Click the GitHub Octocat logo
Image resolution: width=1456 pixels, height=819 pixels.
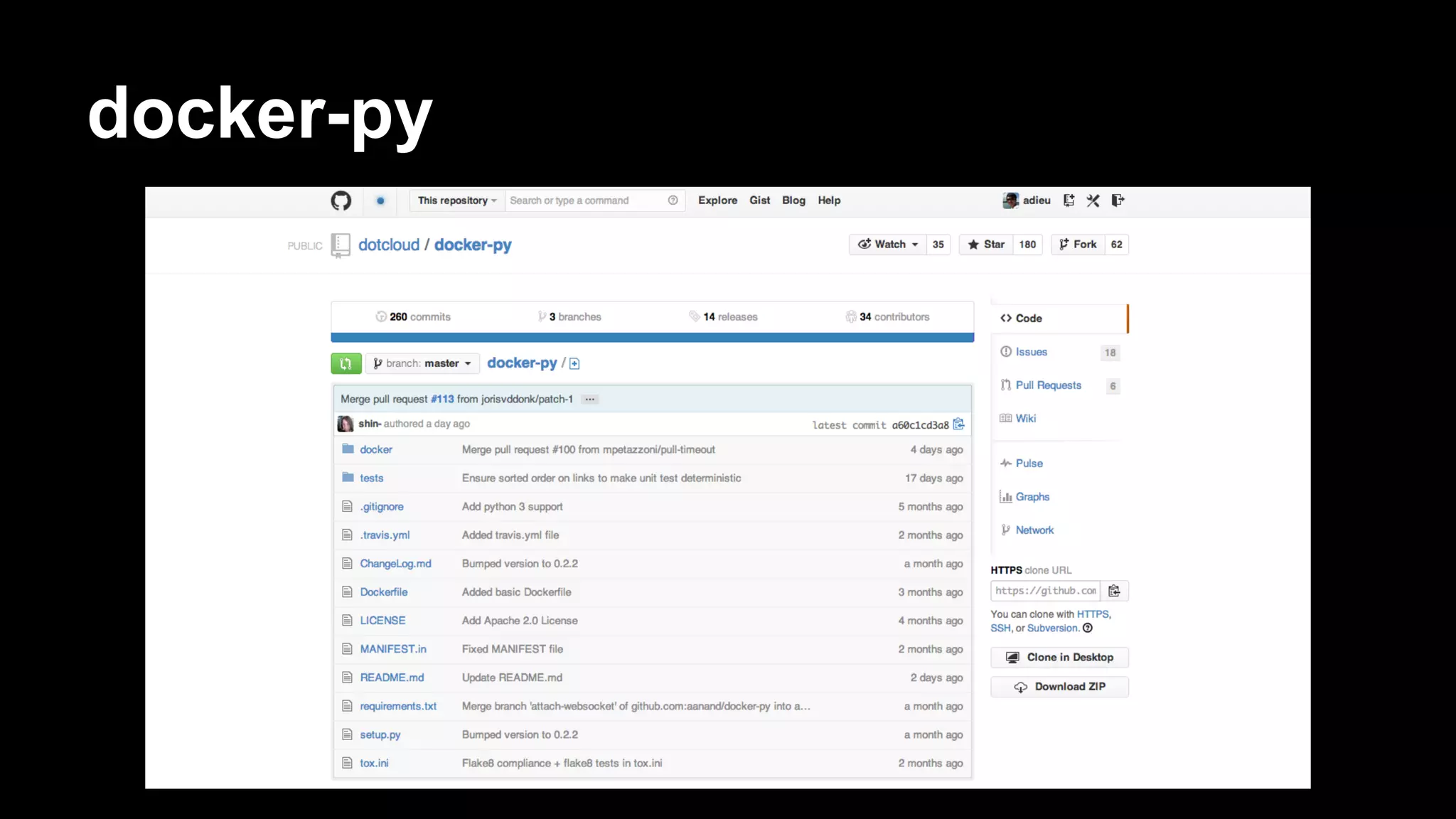[x=341, y=201]
